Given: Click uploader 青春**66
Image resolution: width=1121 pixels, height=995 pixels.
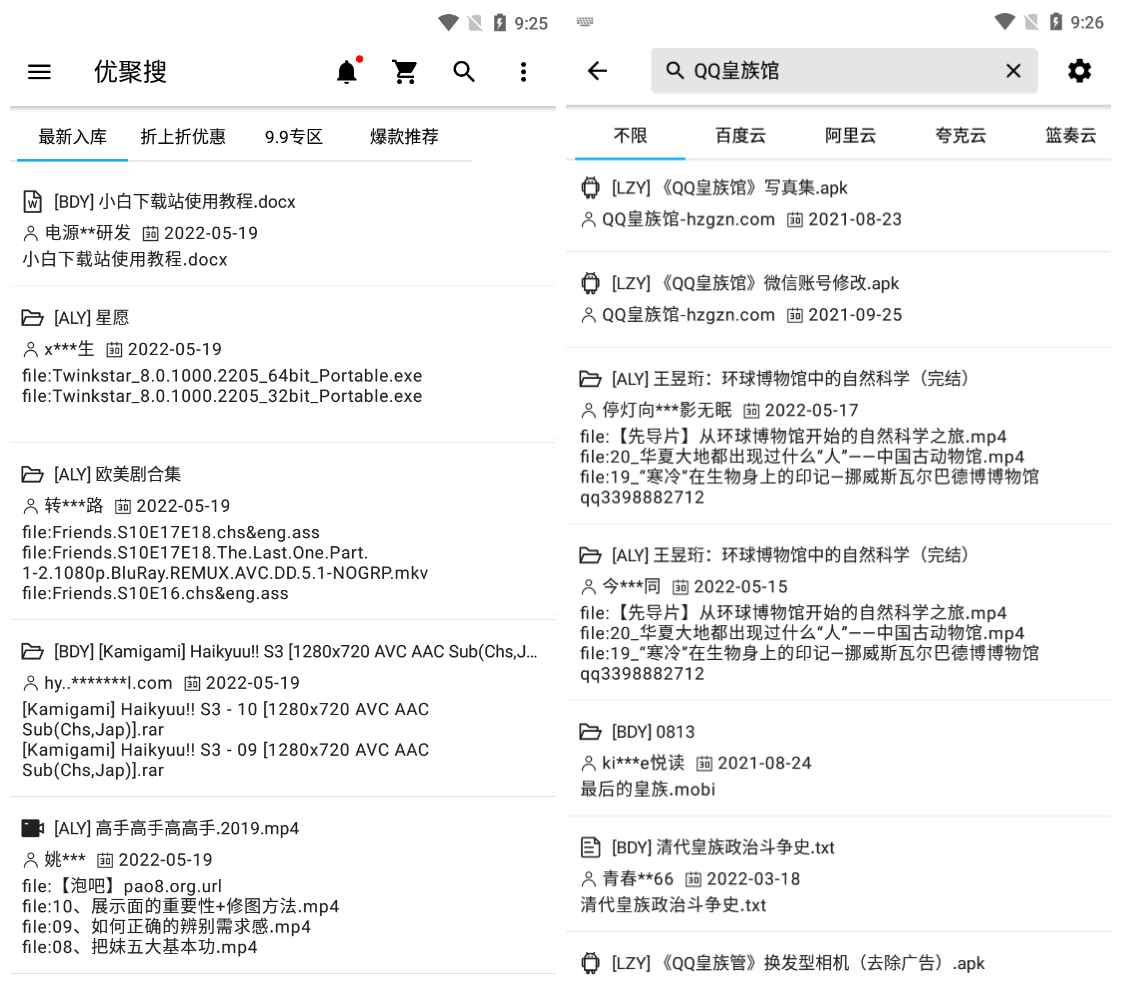Looking at the screenshot, I should [638, 878].
